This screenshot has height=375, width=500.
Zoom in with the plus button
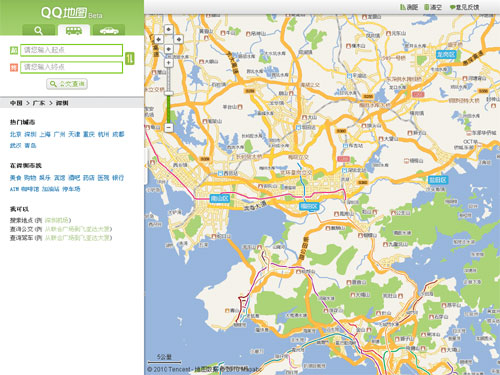[169, 62]
